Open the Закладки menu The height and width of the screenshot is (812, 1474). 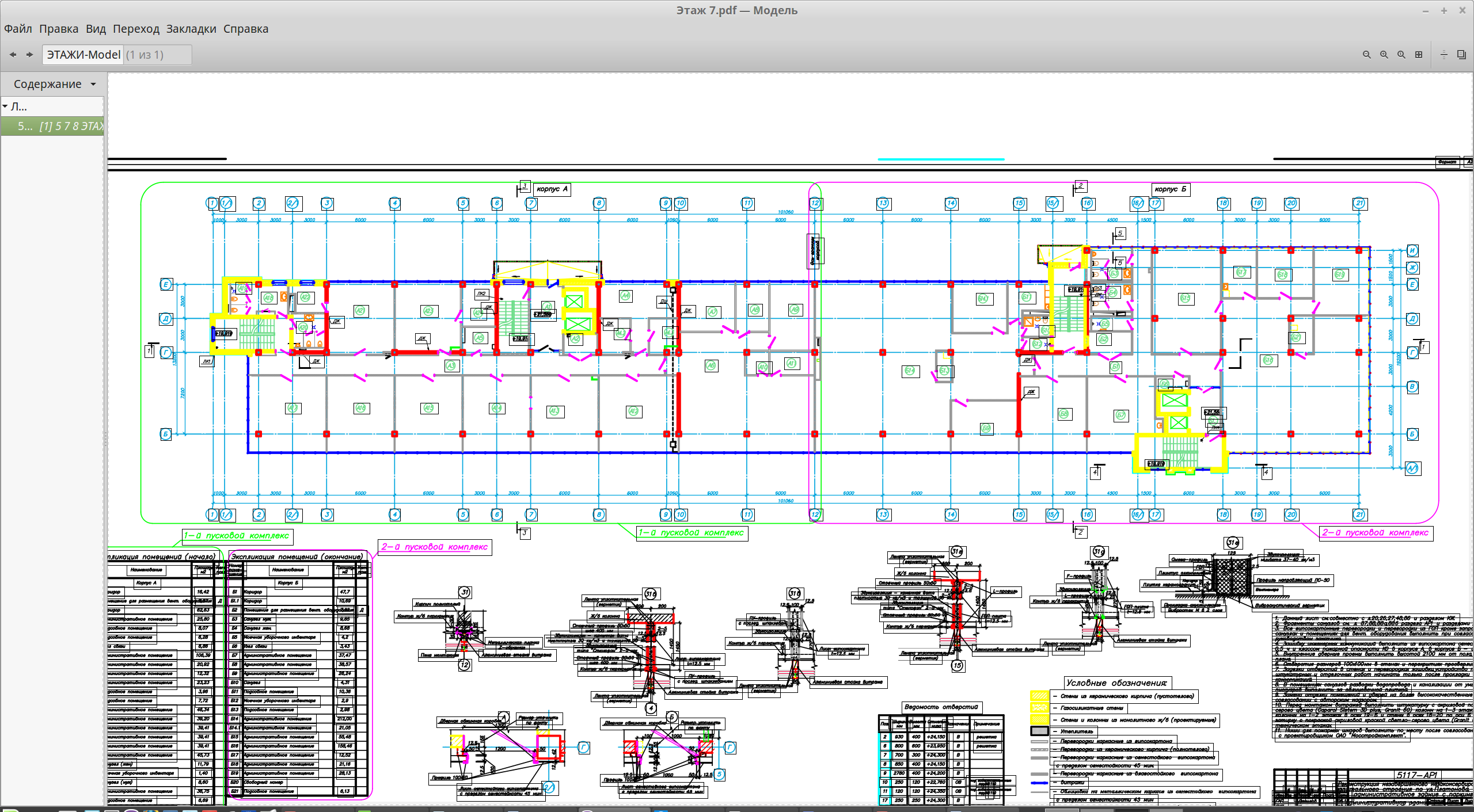coord(191,29)
